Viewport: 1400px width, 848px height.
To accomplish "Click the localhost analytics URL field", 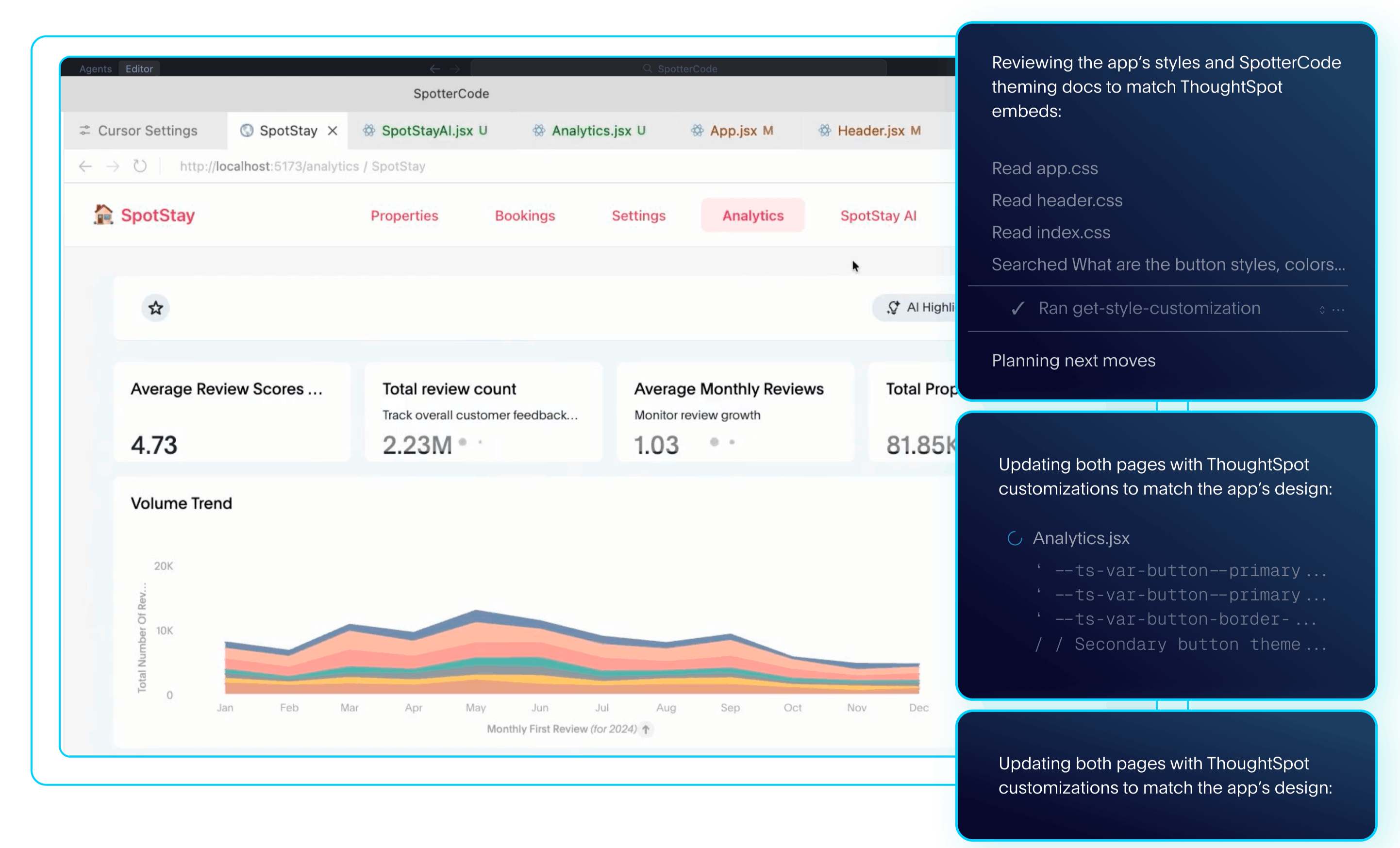I will (302, 166).
